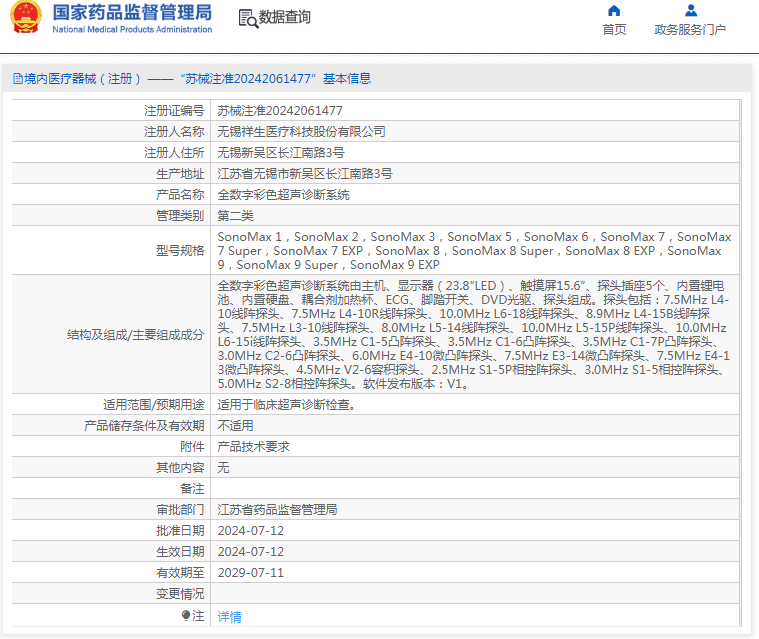Click the 有效期至 label
This screenshot has height=639, width=759.
[180, 573]
